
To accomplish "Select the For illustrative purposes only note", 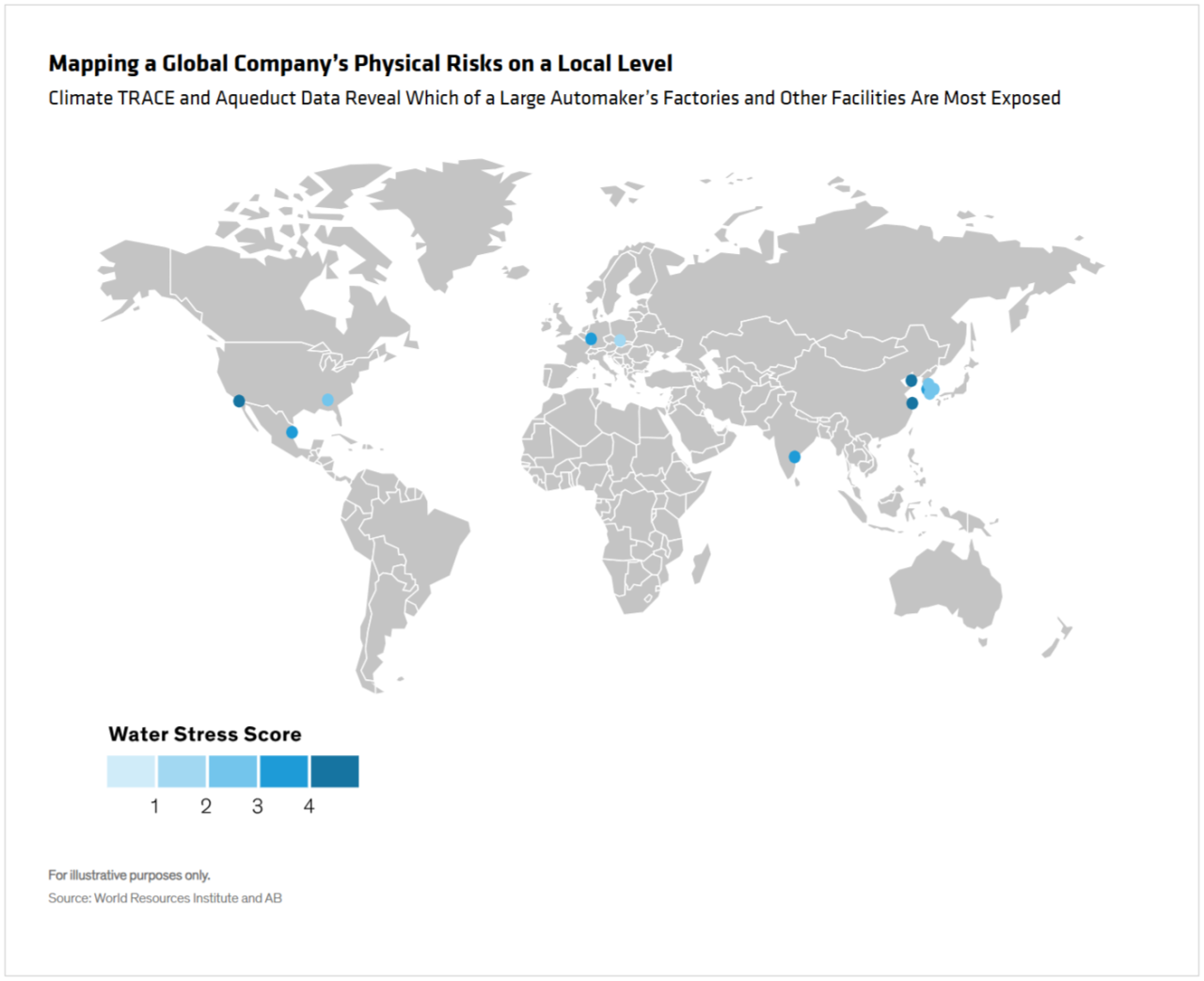I will (130, 875).
